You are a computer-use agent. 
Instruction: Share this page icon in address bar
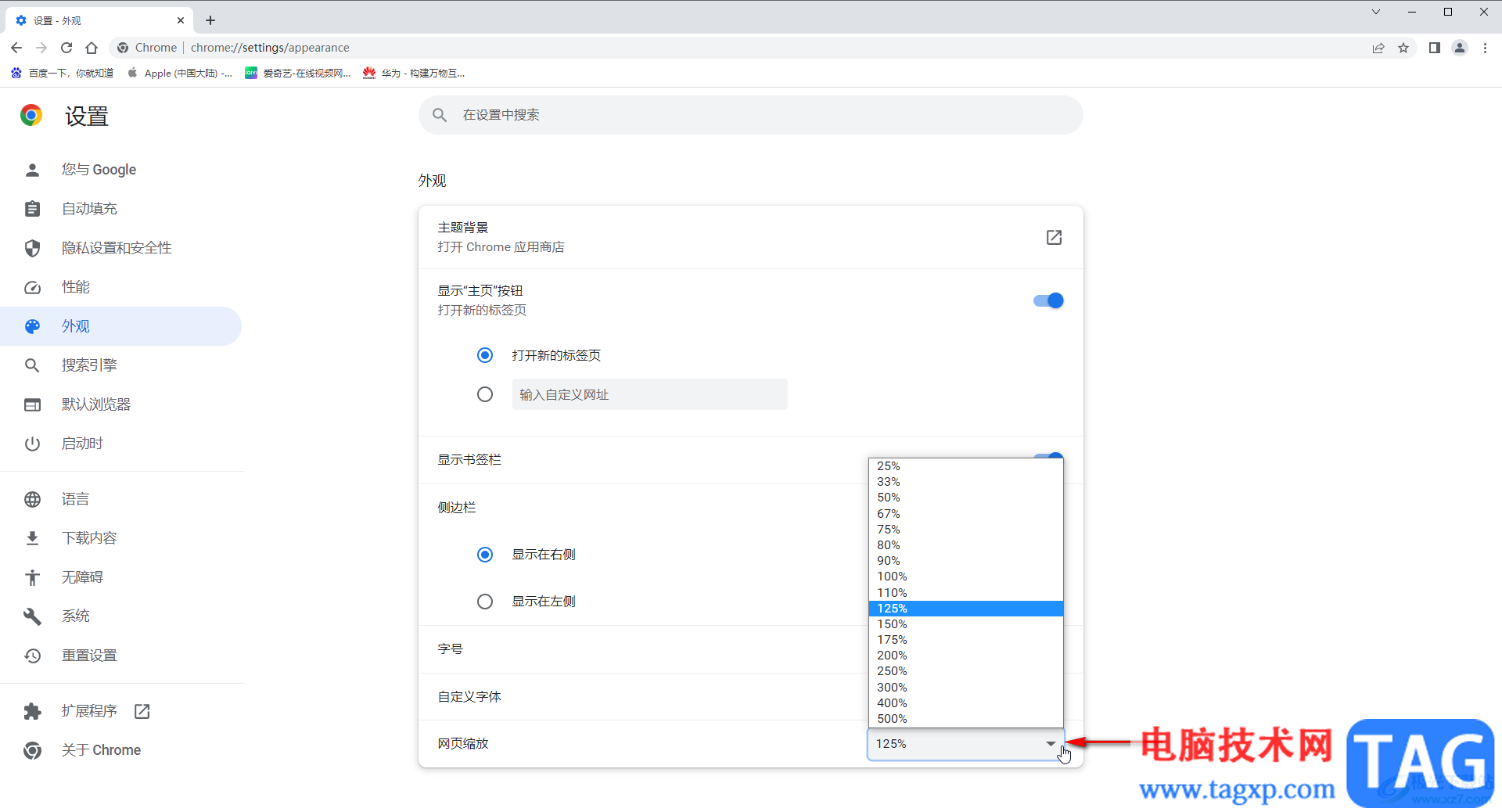tap(1378, 48)
